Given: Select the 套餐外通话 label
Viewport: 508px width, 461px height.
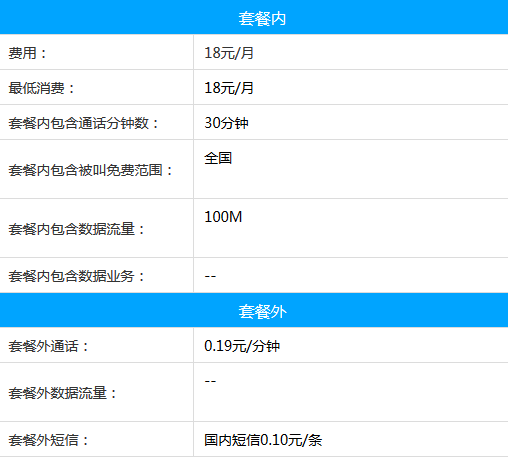Looking at the screenshot, I should click(x=49, y=346).
